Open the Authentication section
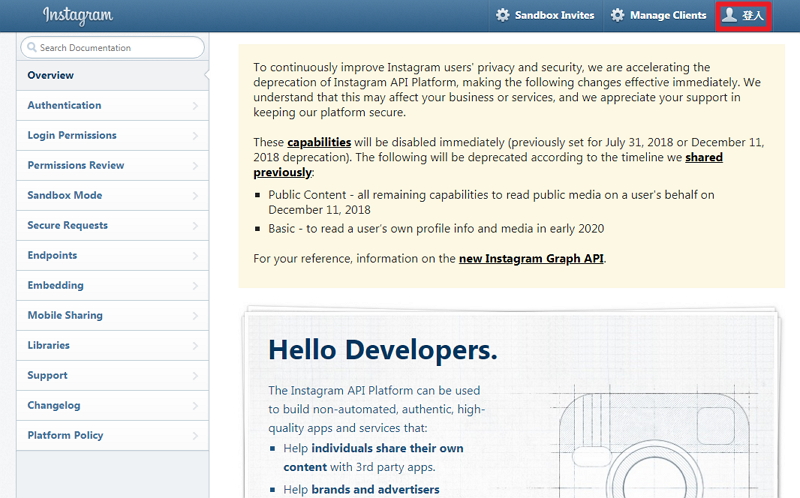Viewport: 800px width, 498px height. [x=112, y=106]
